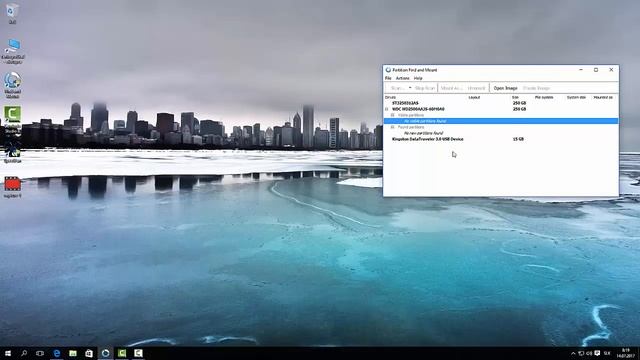Open the Store from the taskbar

[89, 353]
